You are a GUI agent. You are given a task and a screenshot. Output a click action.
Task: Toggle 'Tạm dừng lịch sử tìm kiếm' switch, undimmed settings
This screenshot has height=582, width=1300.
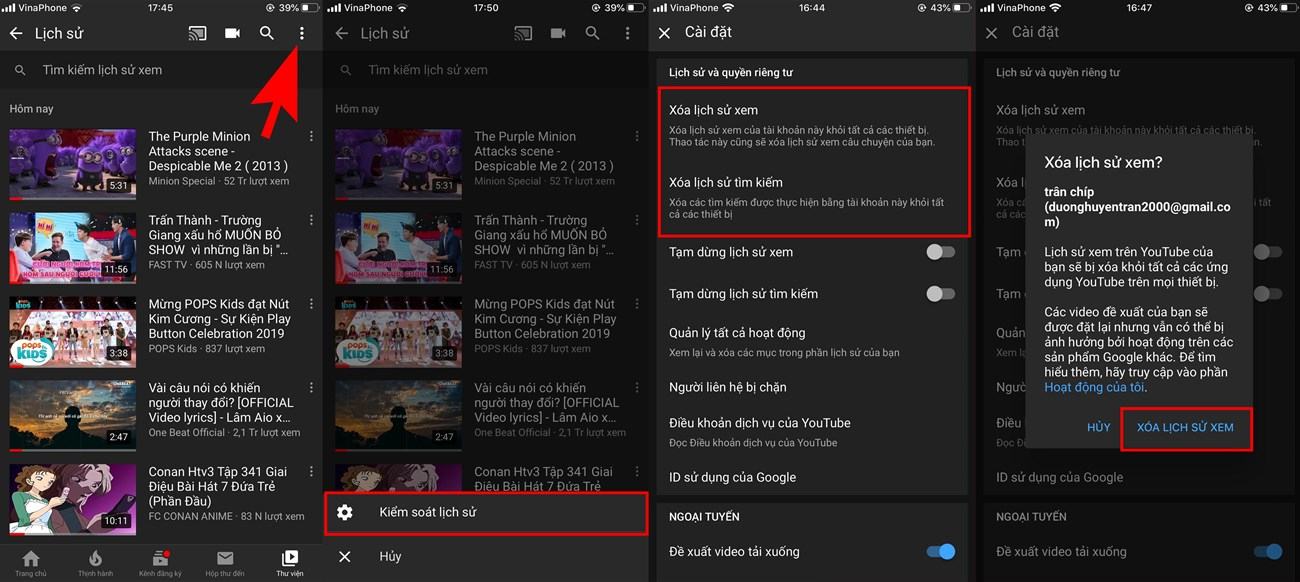[940, 294]
